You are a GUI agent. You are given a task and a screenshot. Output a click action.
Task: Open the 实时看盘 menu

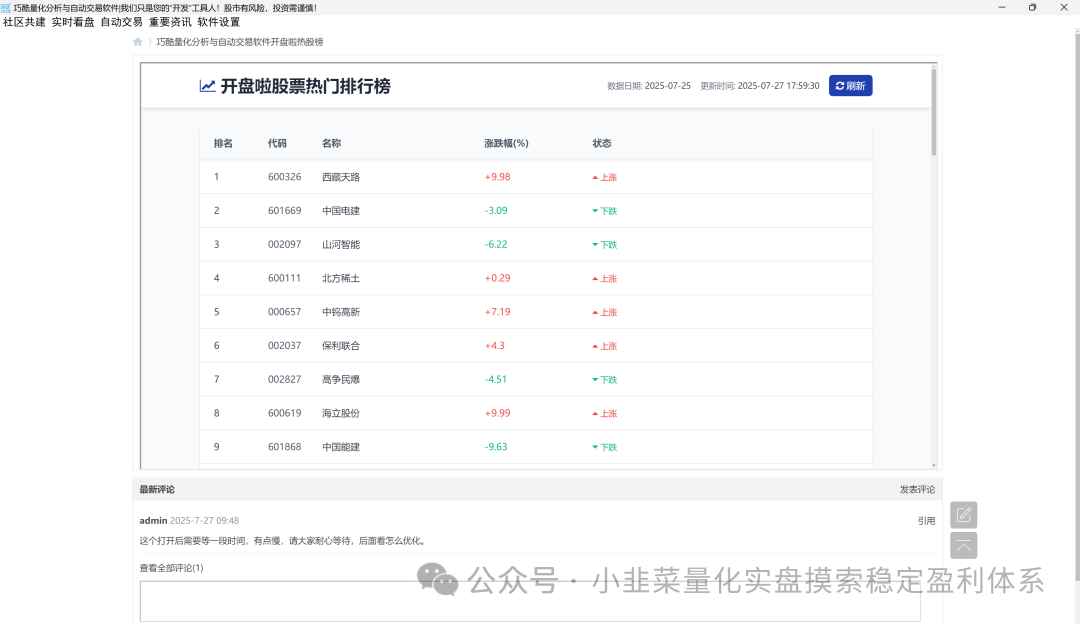point(73,22)
